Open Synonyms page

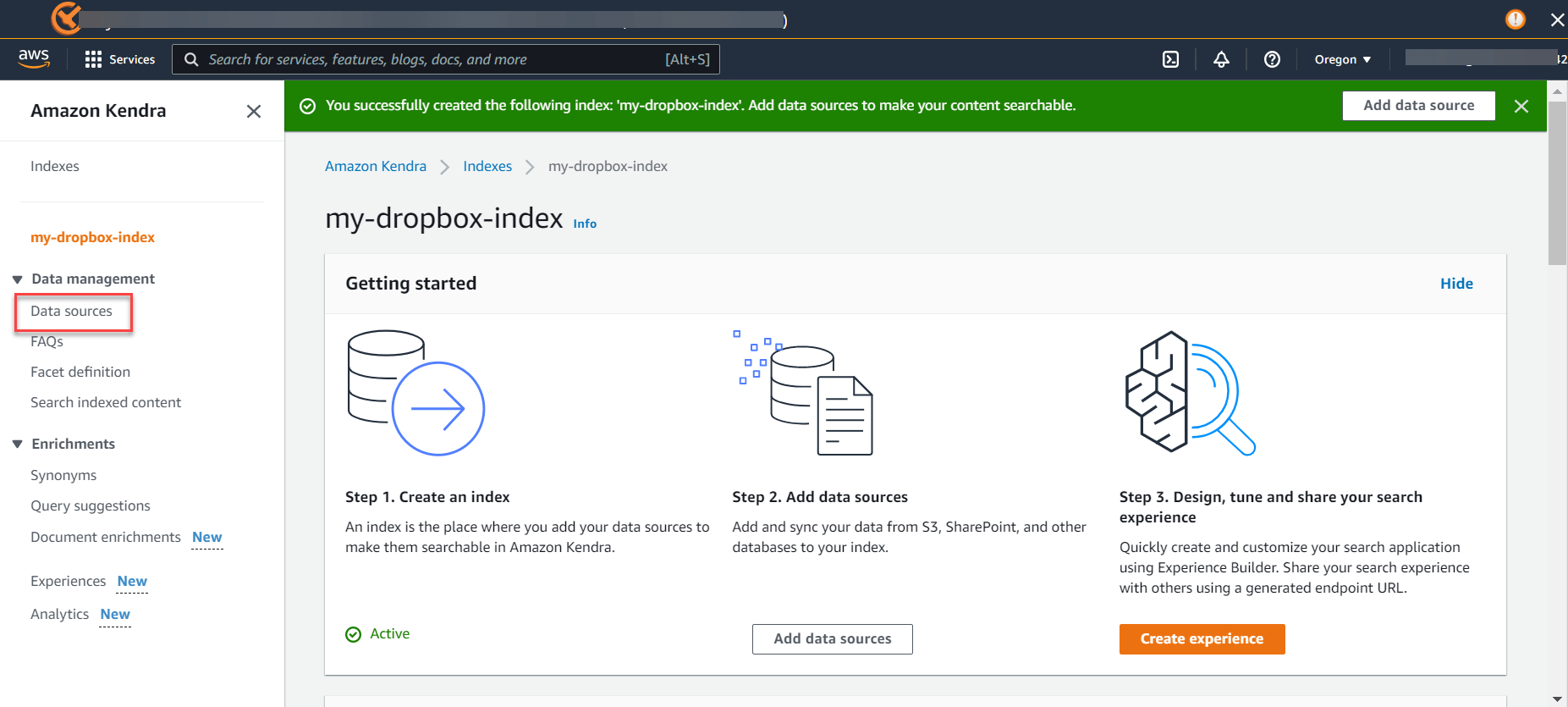coord(63,476)
